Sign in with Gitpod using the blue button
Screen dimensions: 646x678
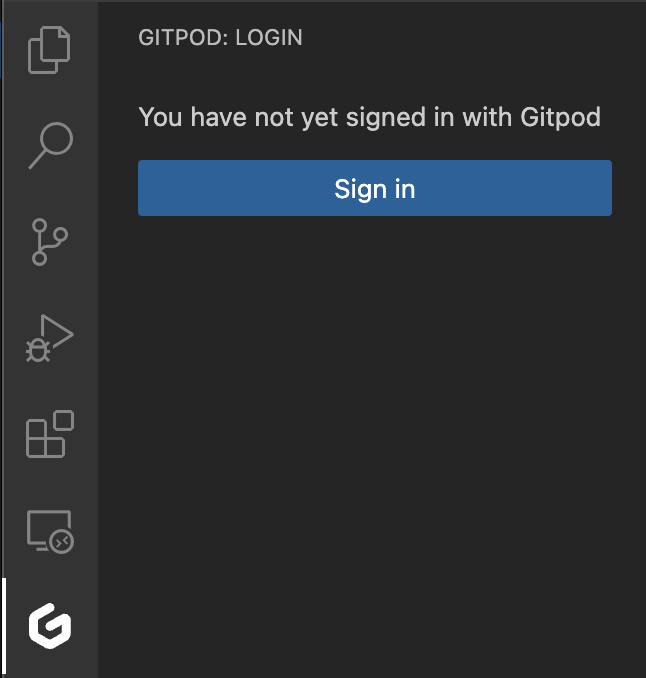click(374, 188)
